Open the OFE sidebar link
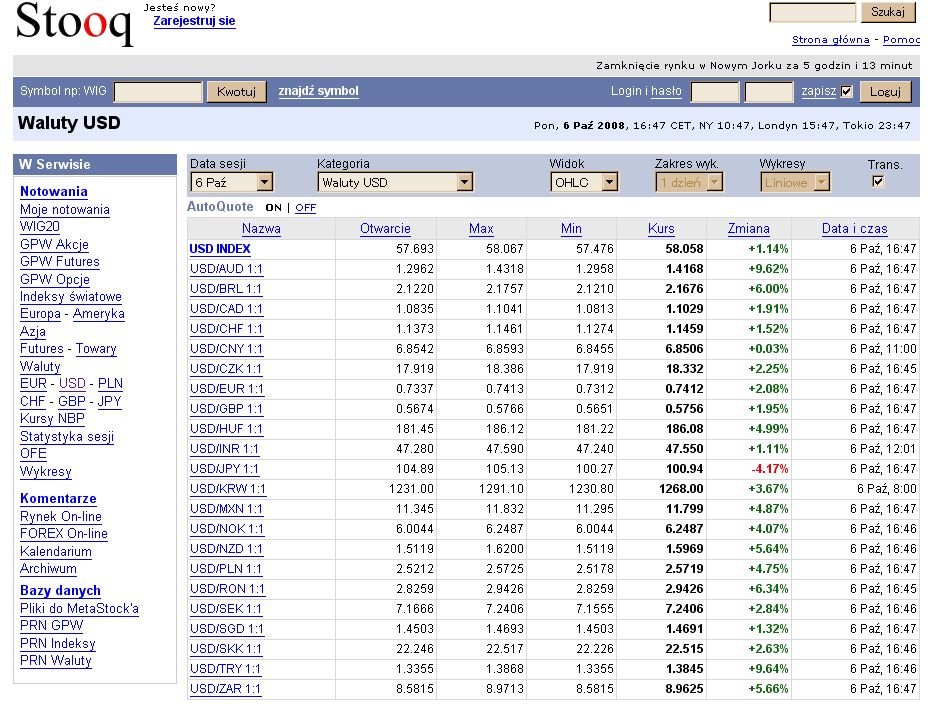The width and height of the screenshot is (935, 714). (33, 454)
